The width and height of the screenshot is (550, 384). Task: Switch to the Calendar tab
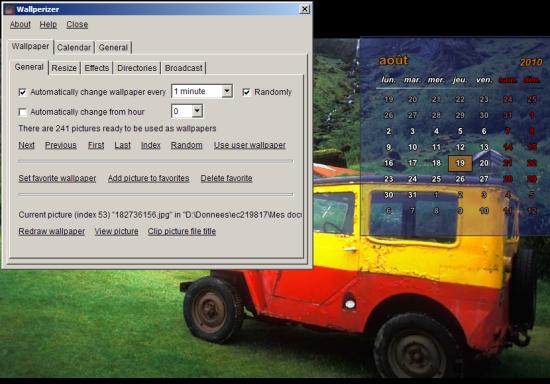coord(74,47)
